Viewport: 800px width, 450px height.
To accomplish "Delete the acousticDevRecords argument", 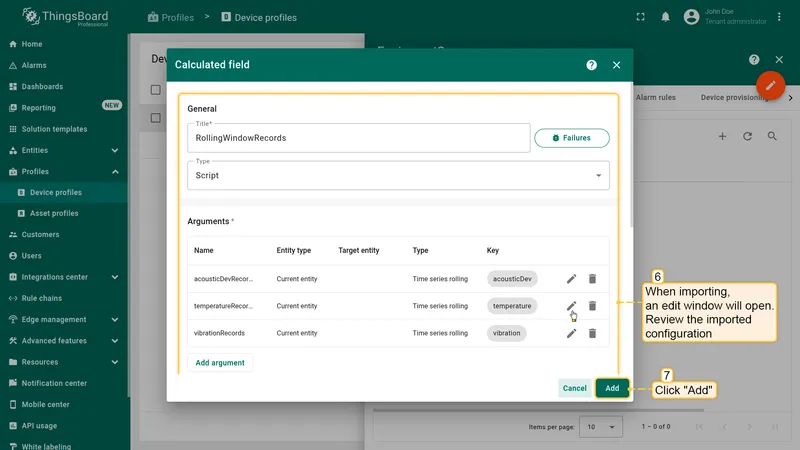I will (x=592, y=279).
